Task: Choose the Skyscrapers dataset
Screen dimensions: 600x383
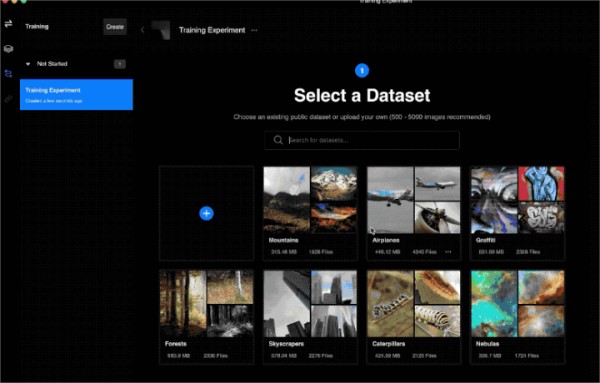Action: 310,317
